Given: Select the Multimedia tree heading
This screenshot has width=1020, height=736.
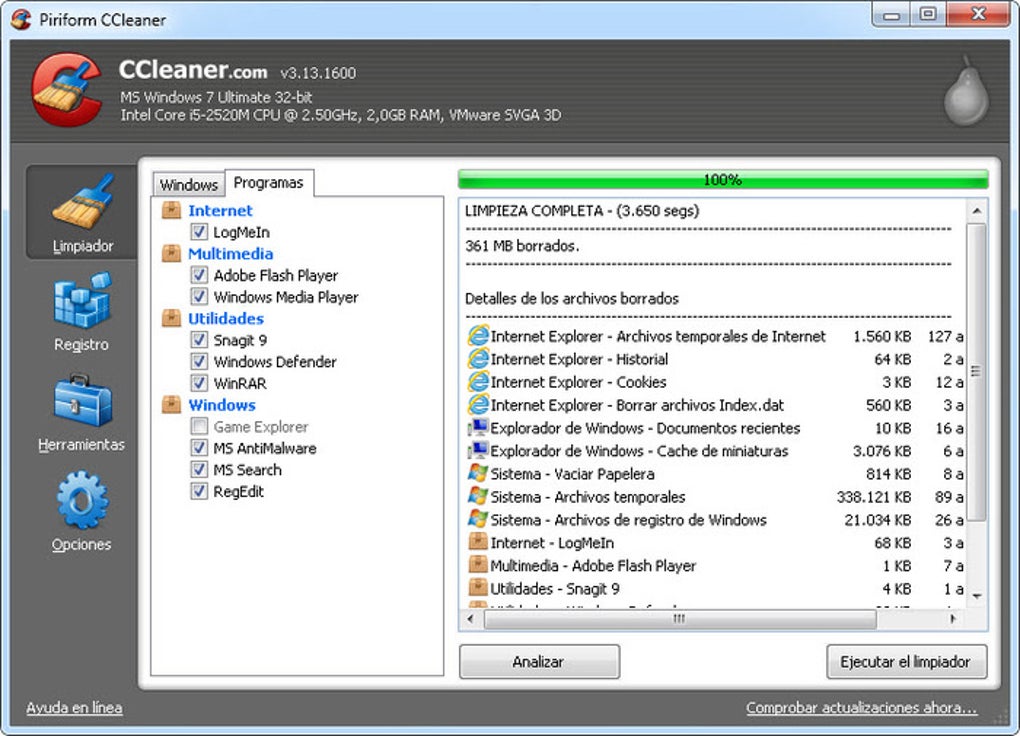Looking at the screenshot, I should click(x=230, y=254).
